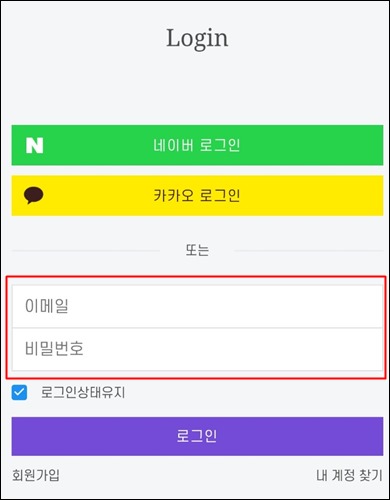Click the divider line right of 또는
Screen dimensions: 390x500
309,250
